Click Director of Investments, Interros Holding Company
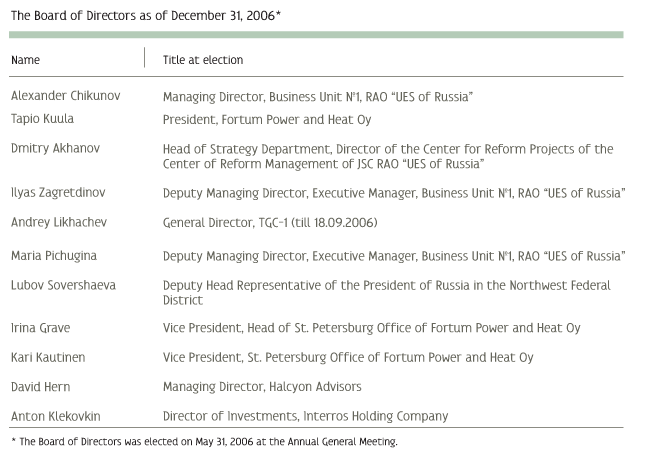Viewport: 650px width, 458px height. [306, 416]
